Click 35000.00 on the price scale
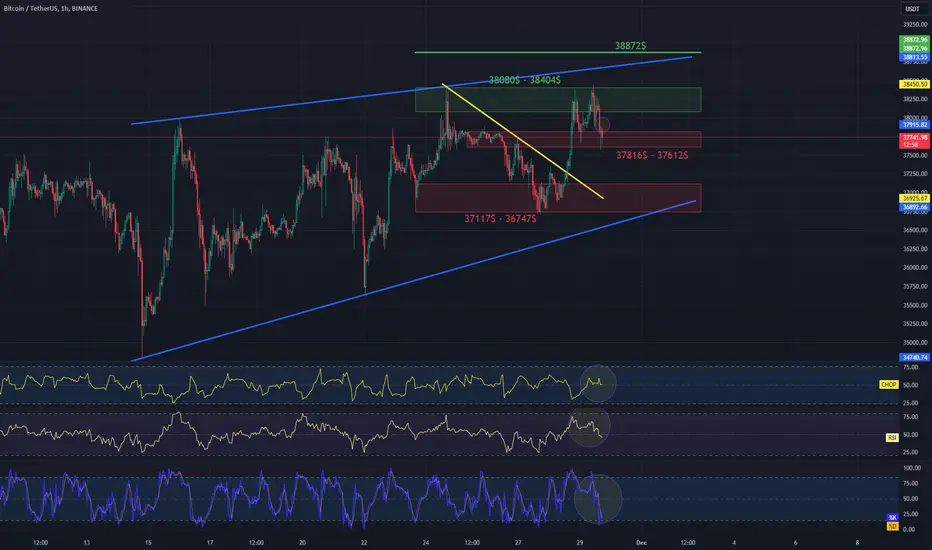Image resolution: width=932 pixels, height=550 pixels. click(915, 342)
